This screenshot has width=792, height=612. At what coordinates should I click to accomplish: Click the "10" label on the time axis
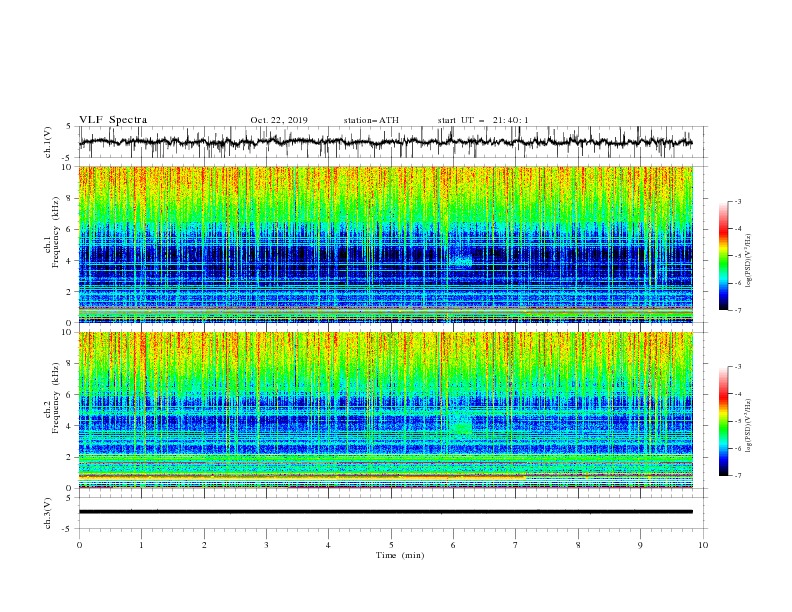click(703, 545)
